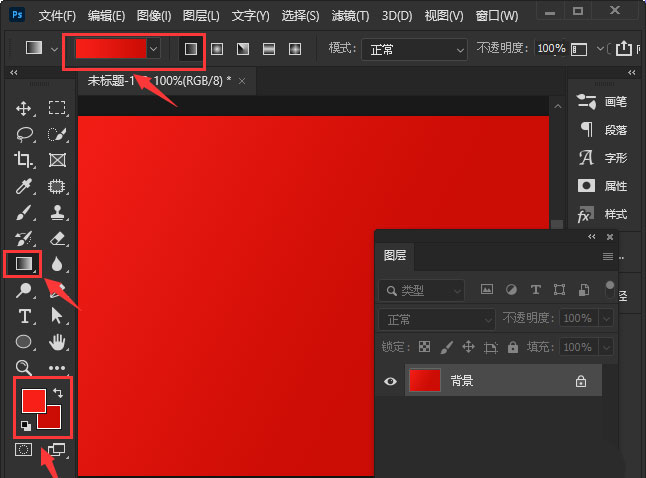Swap foreground and background colors

click(x=58, y=393)
